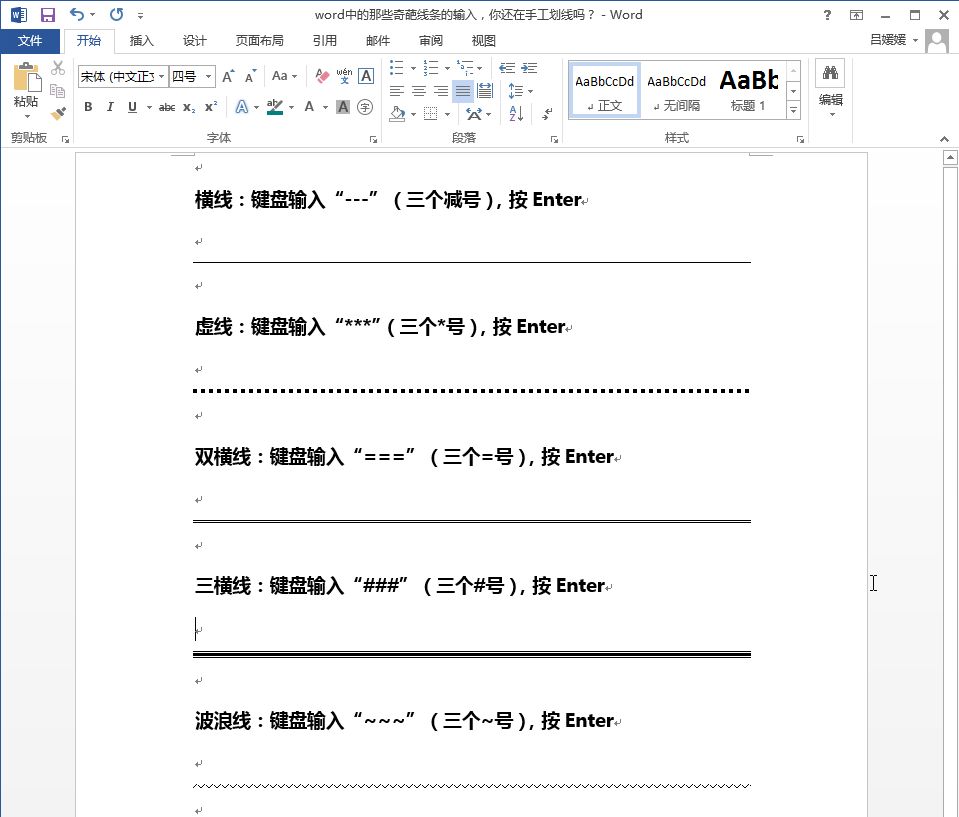Viewport: 959px width, 817px height.
Task: Open the Font dialog launcher
Action: (372, 140)
